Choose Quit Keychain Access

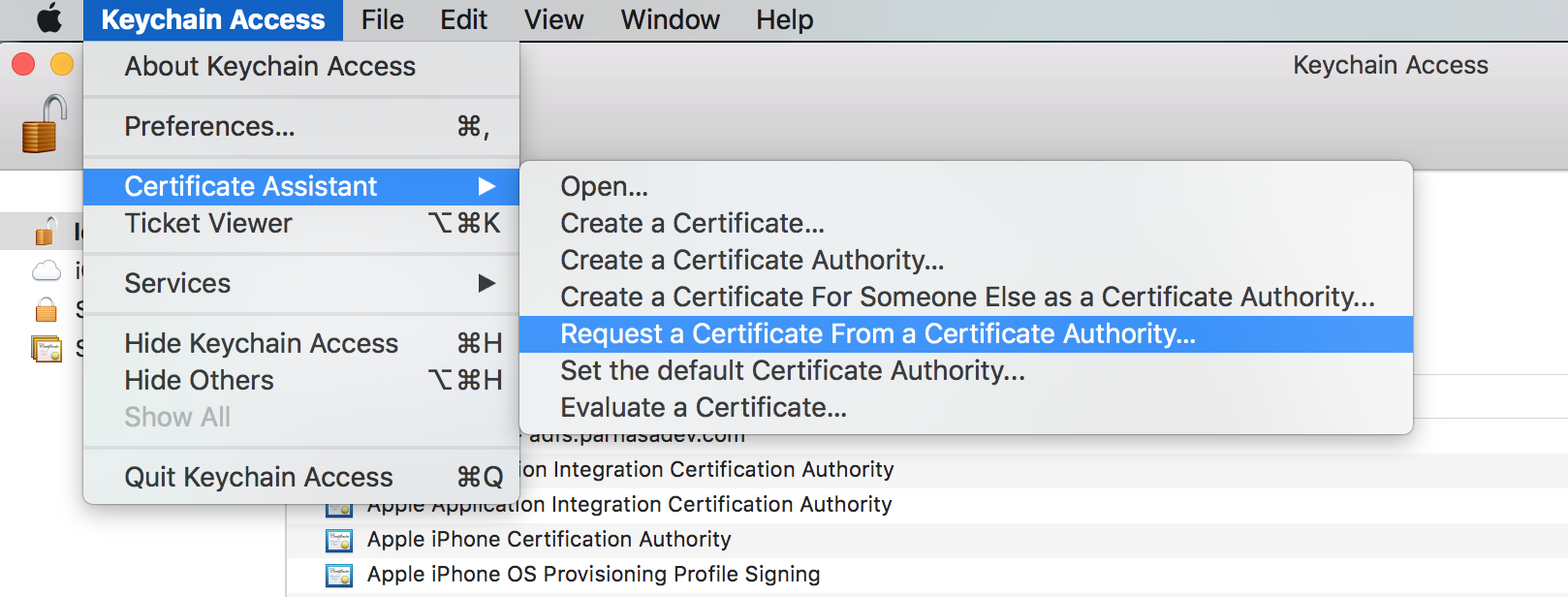[259, 478]
